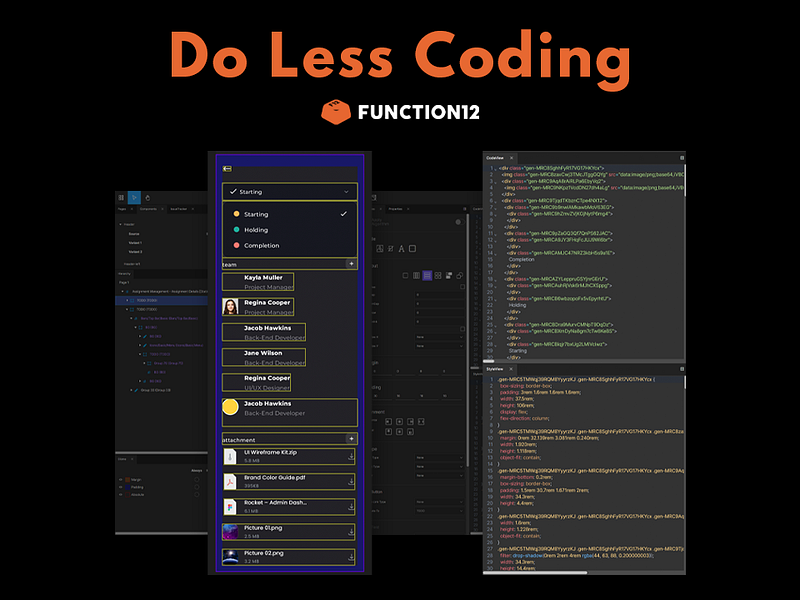Click the yellow status color dot next to Starting
Screen dimensions: 800x600
coord(236,213)
